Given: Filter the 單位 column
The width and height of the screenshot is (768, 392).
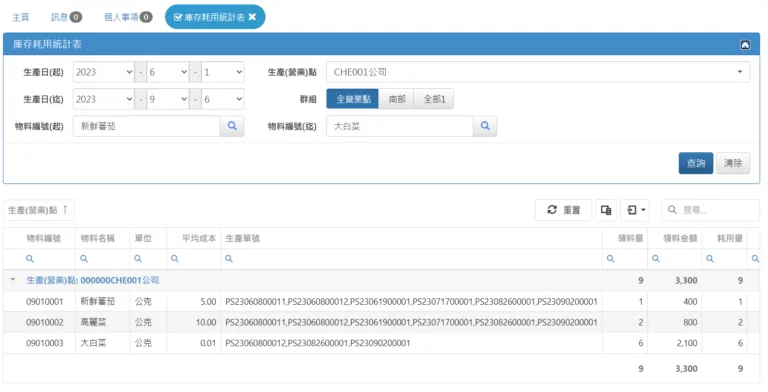Looking at the screenshot, I should tap(138, 259).
